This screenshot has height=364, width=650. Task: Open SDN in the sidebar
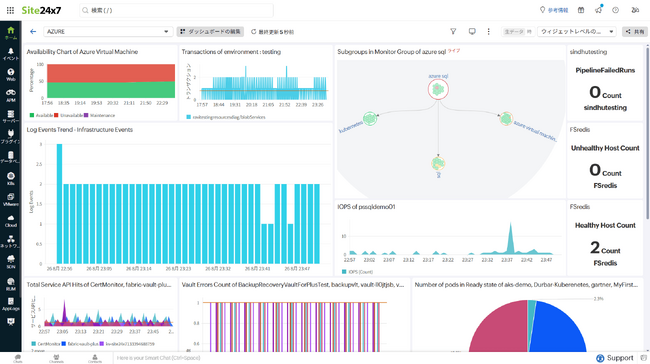coord(11,262)
